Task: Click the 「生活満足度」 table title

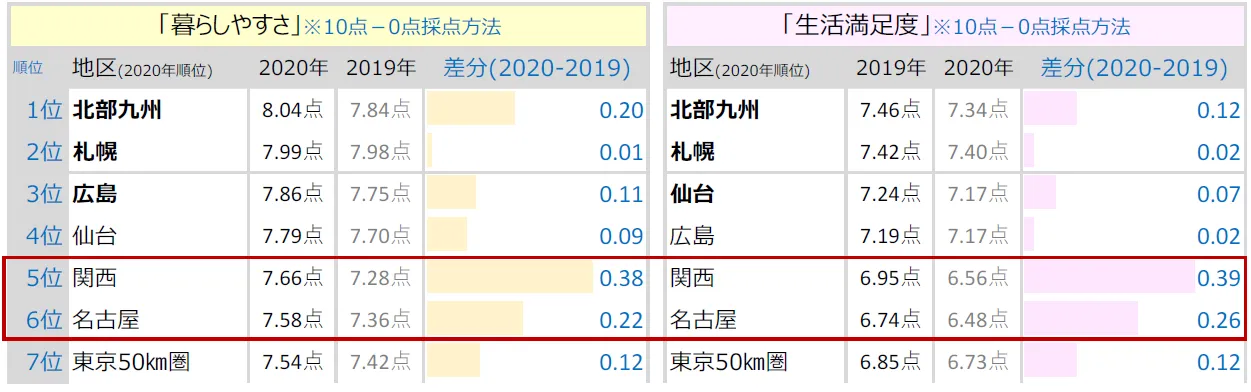Action: [853, 25]
